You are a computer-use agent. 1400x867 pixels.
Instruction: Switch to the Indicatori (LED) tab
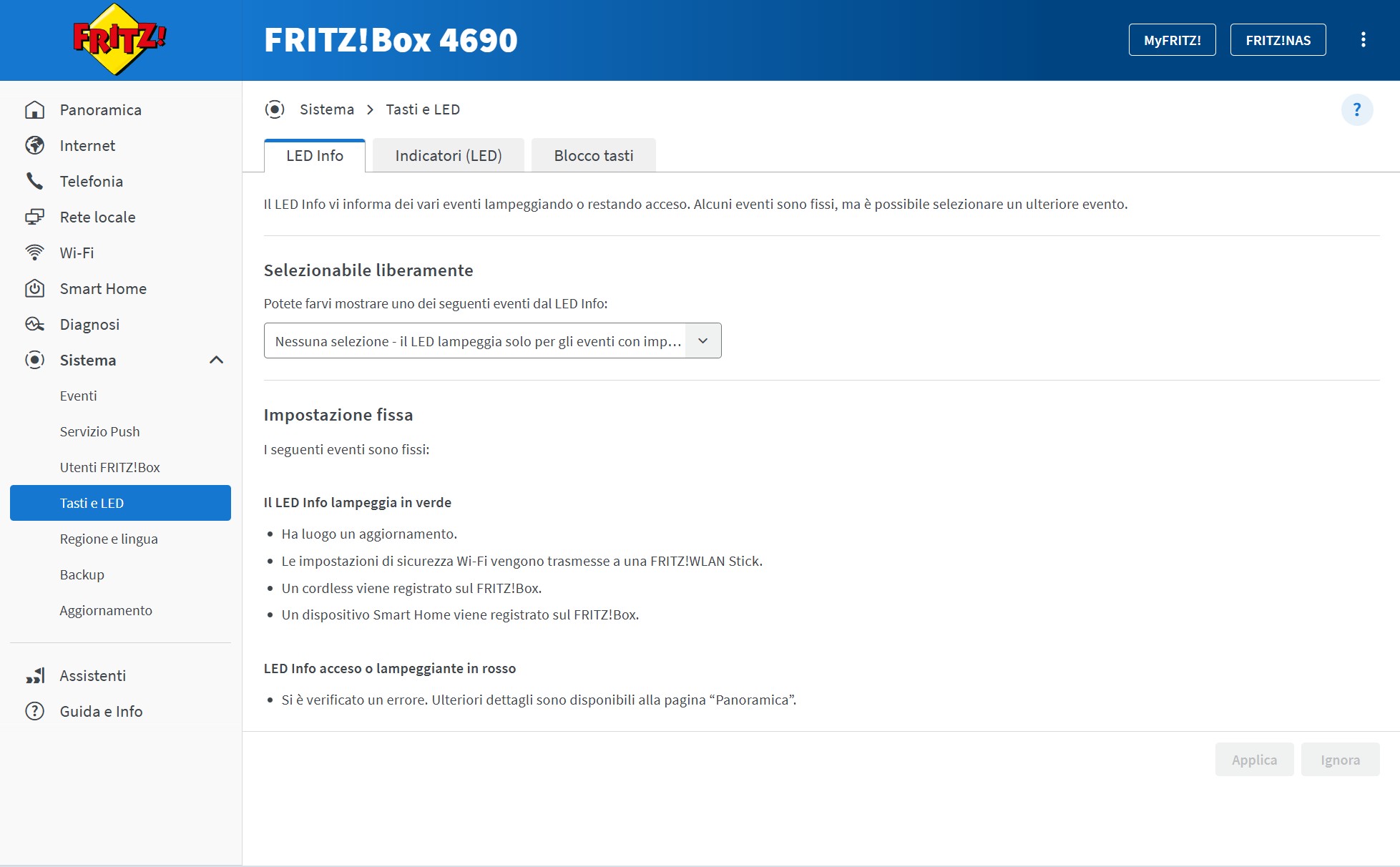(x=449, y=156)
